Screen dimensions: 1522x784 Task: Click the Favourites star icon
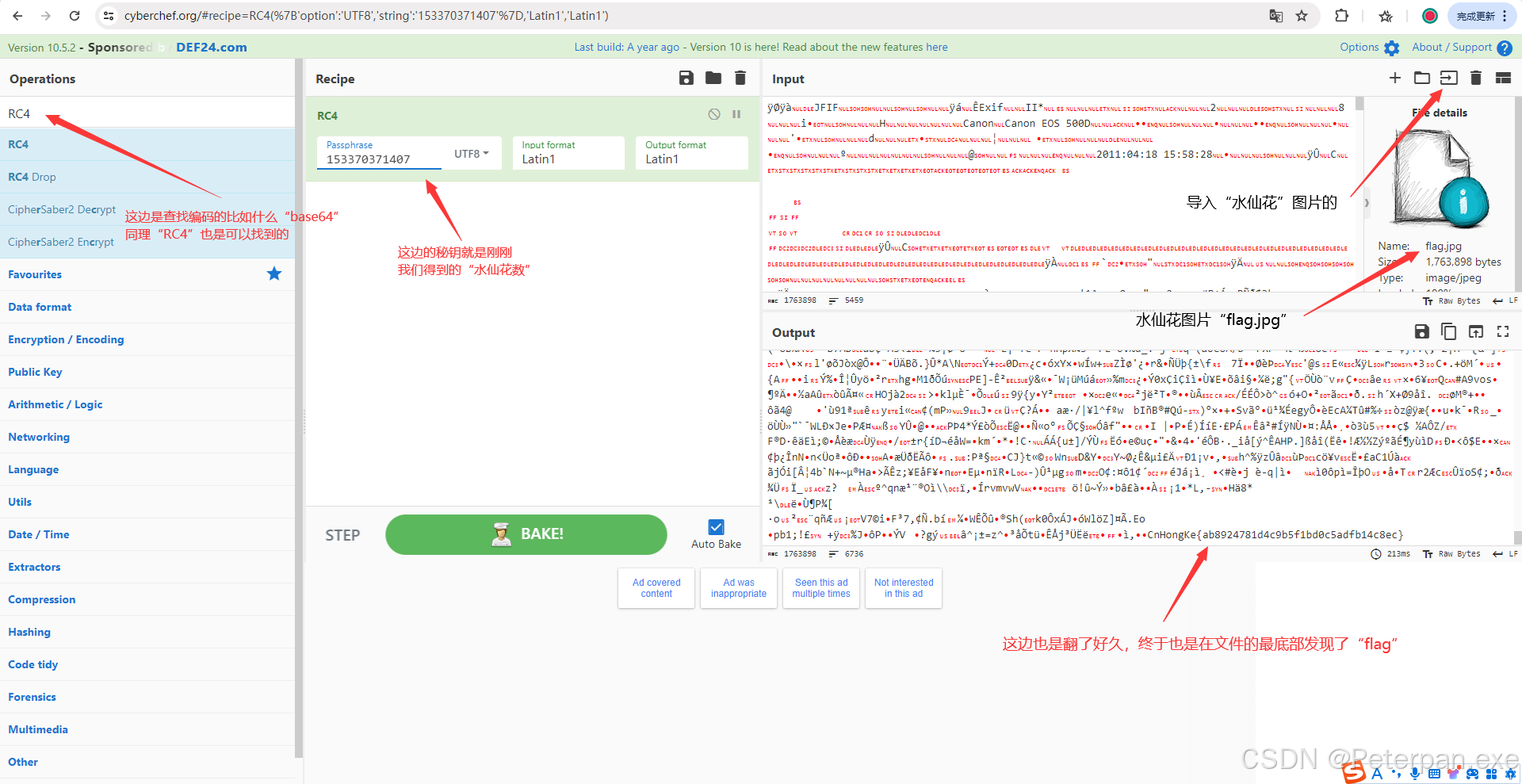(x=274, y=273)
